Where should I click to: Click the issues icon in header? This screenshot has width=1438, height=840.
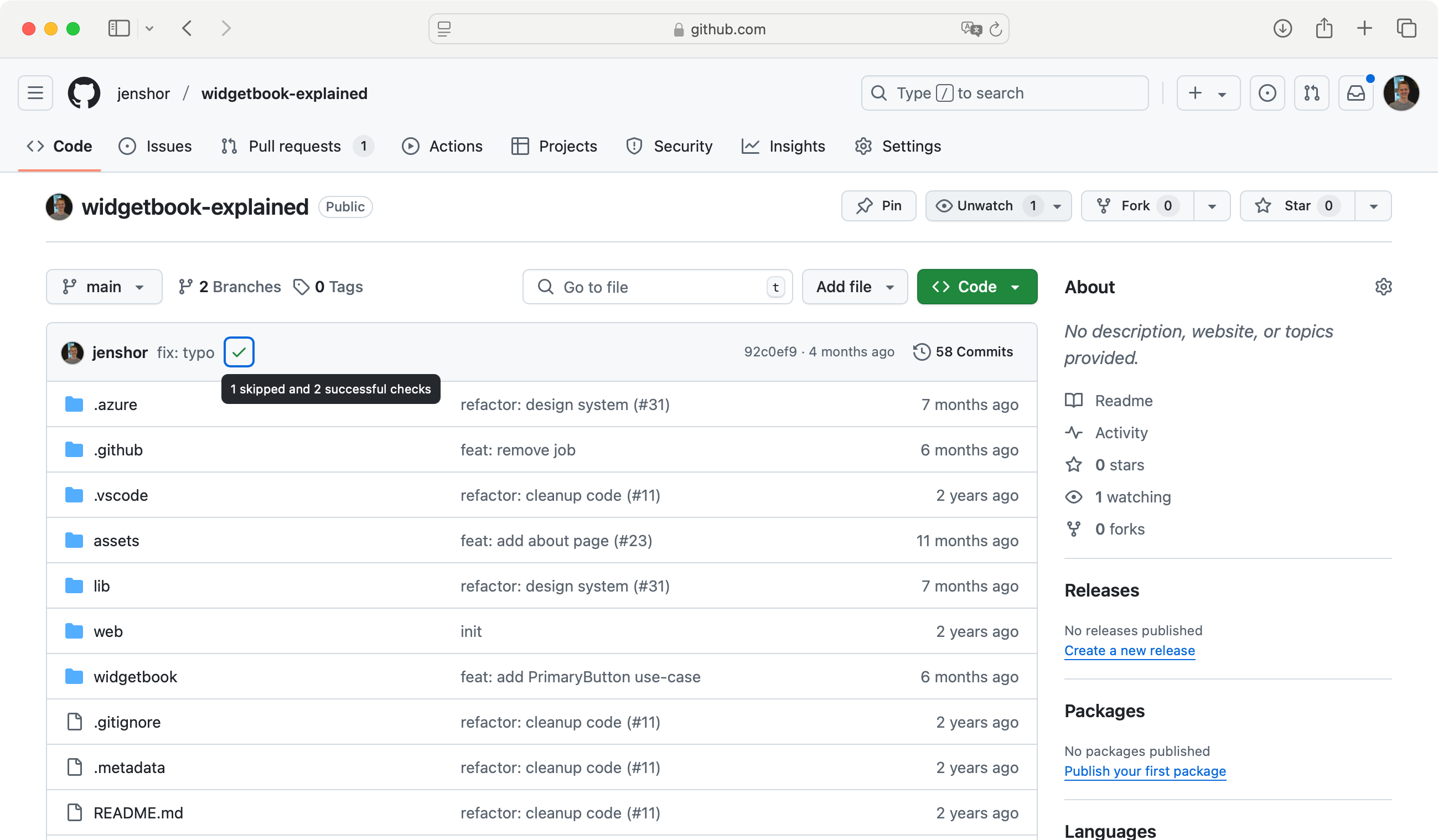1267,93
